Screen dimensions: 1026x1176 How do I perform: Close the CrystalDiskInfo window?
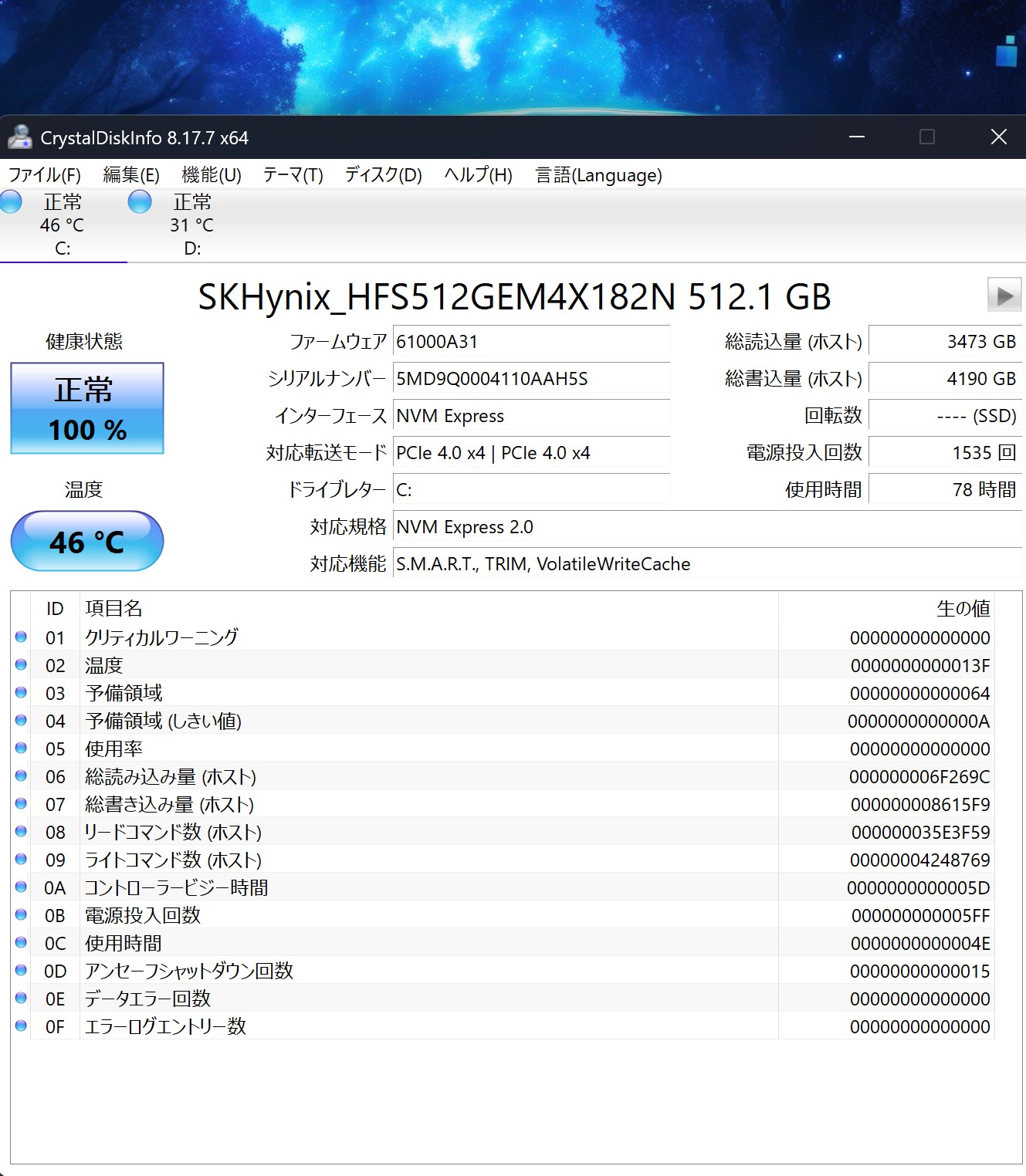(998, 137)
